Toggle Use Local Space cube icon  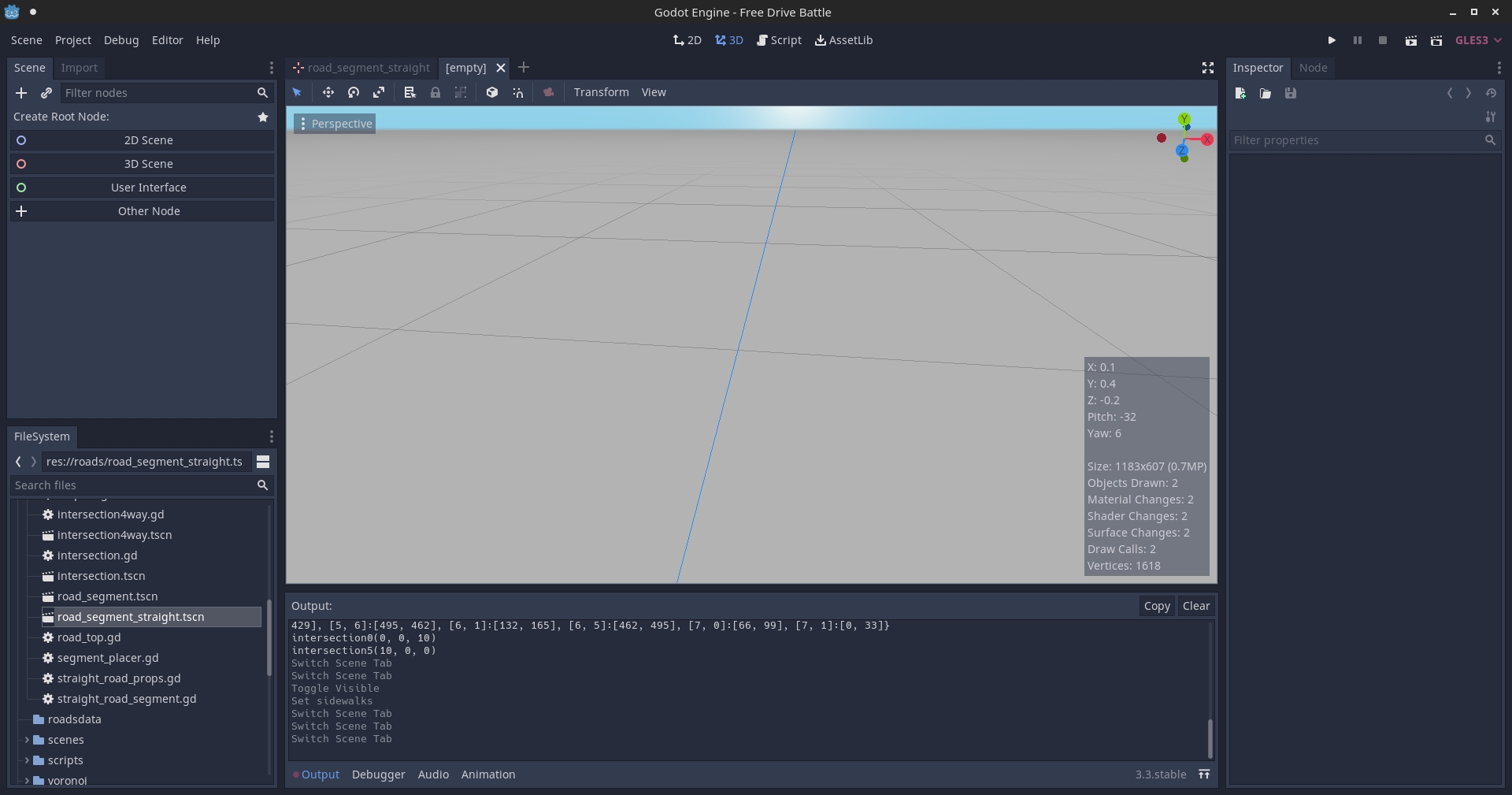[x=492, y=92]
